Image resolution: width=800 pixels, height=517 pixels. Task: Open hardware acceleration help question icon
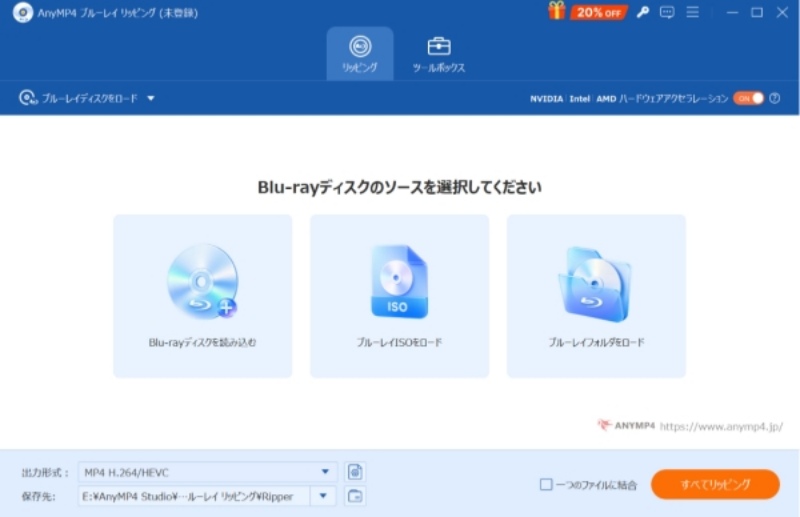tap(774, 98)
